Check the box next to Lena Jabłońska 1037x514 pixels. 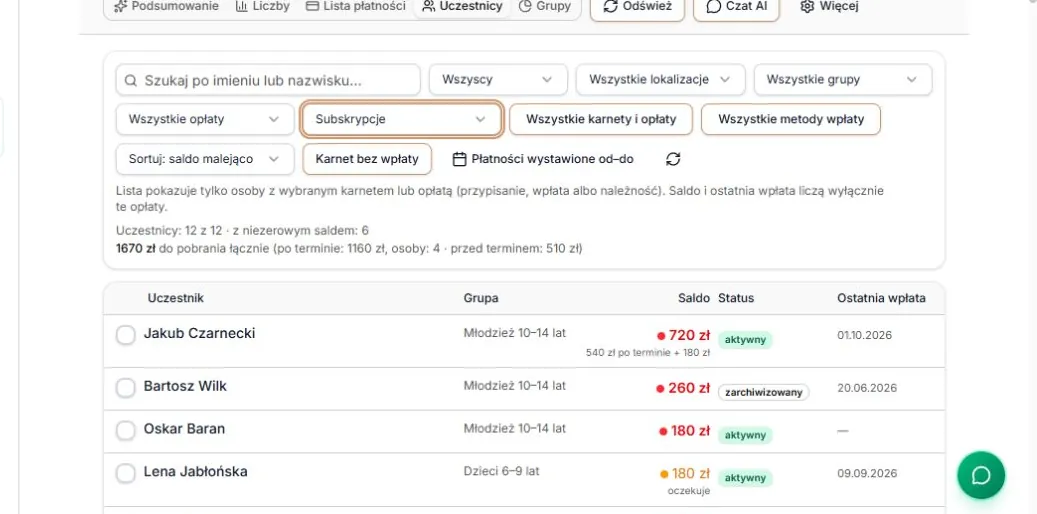click(126, 474)
